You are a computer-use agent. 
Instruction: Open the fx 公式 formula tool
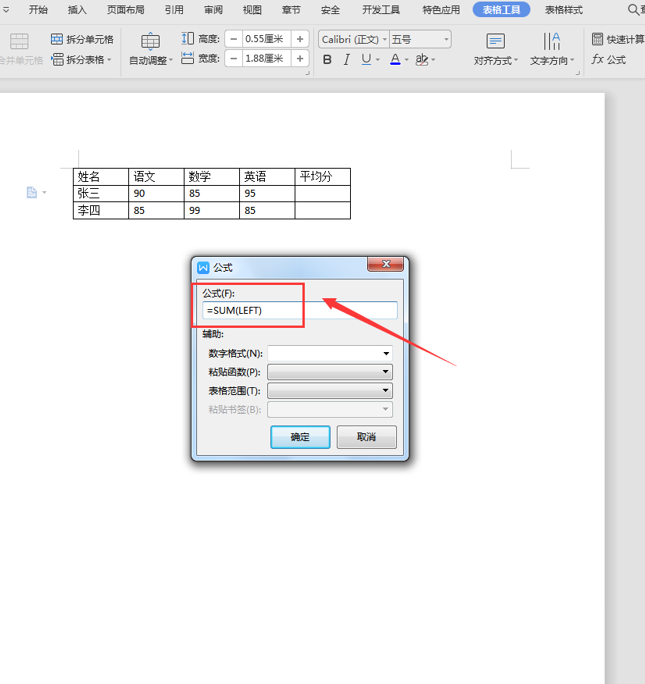[608, 60]
